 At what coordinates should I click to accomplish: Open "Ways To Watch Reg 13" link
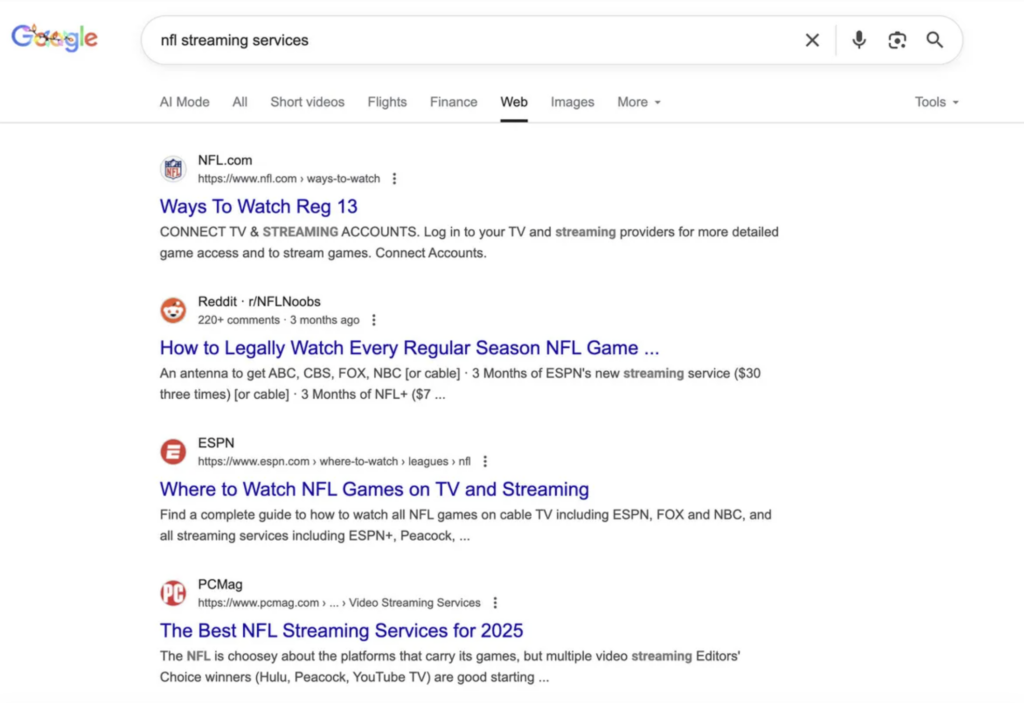(x=258, y=207)
